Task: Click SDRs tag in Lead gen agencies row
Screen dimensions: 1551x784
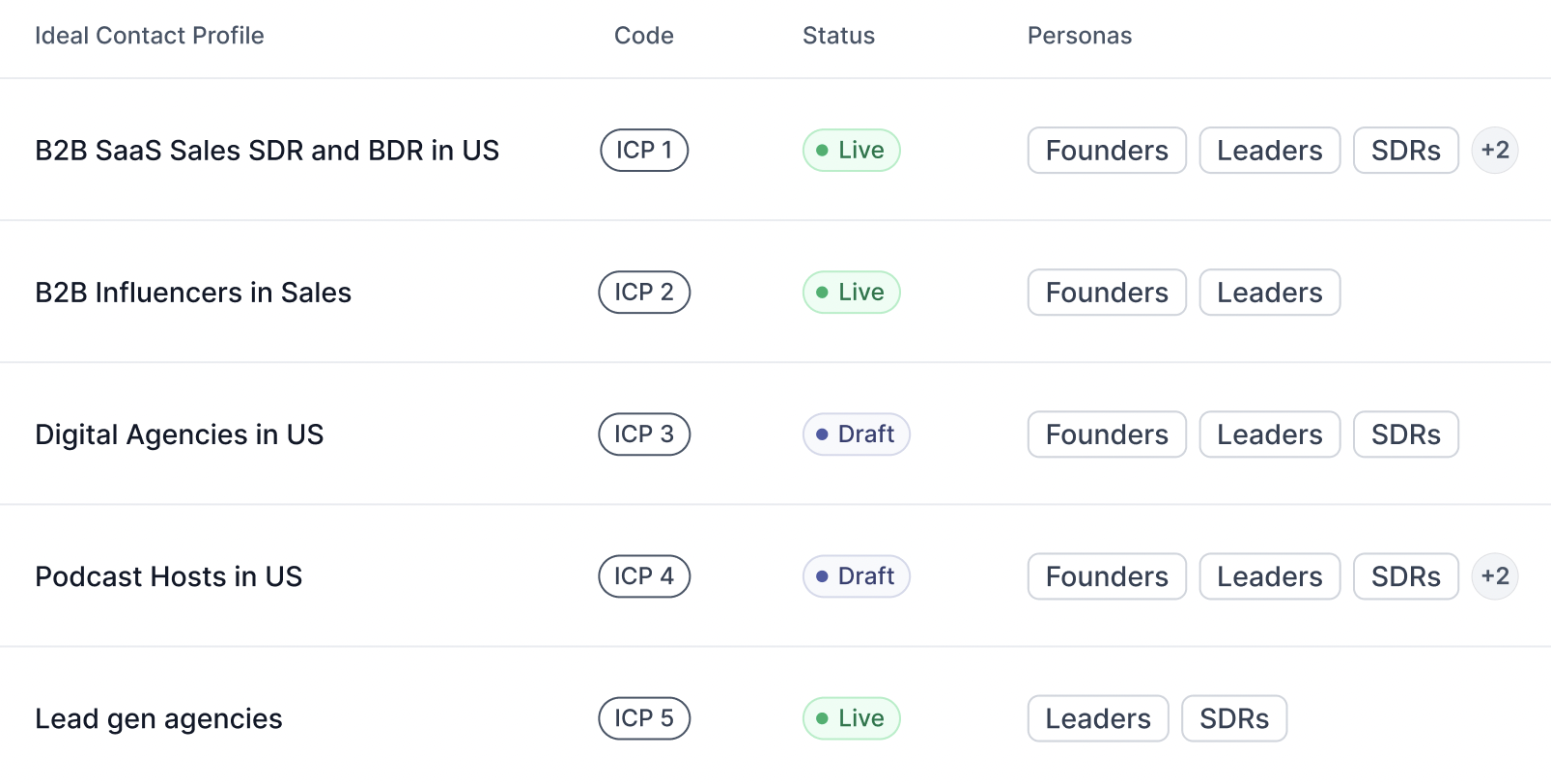Action: [1233, 718]
